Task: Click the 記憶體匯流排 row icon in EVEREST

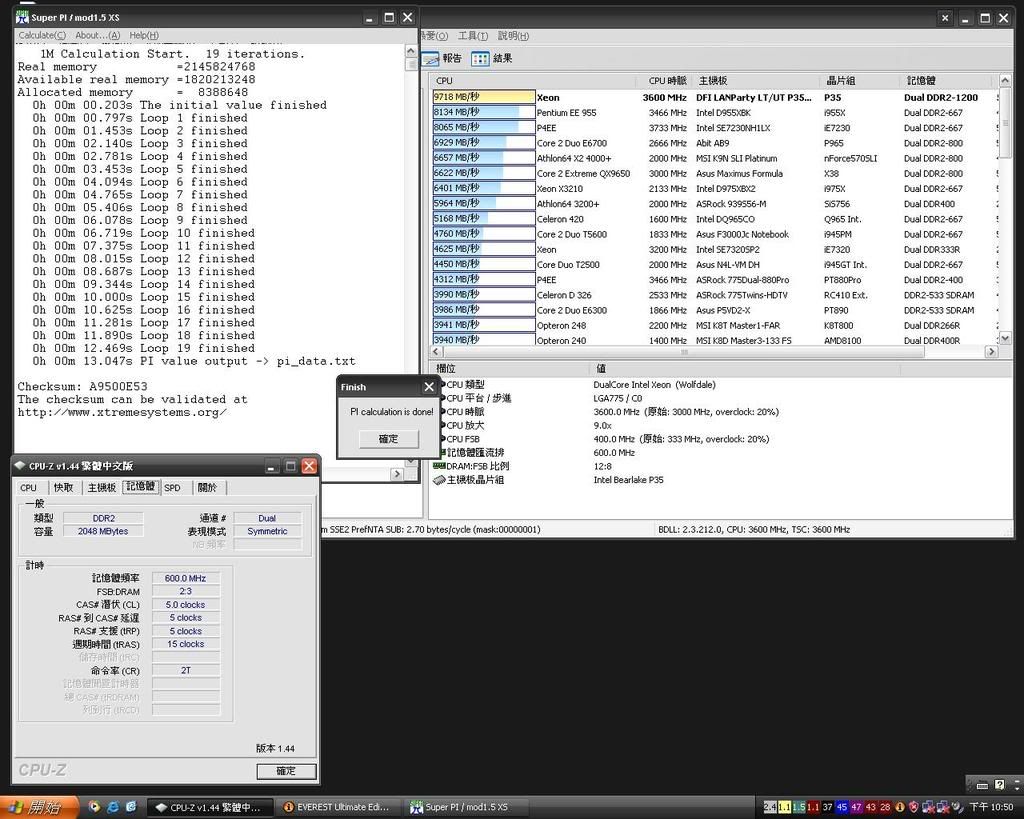Action: point(441,453)
